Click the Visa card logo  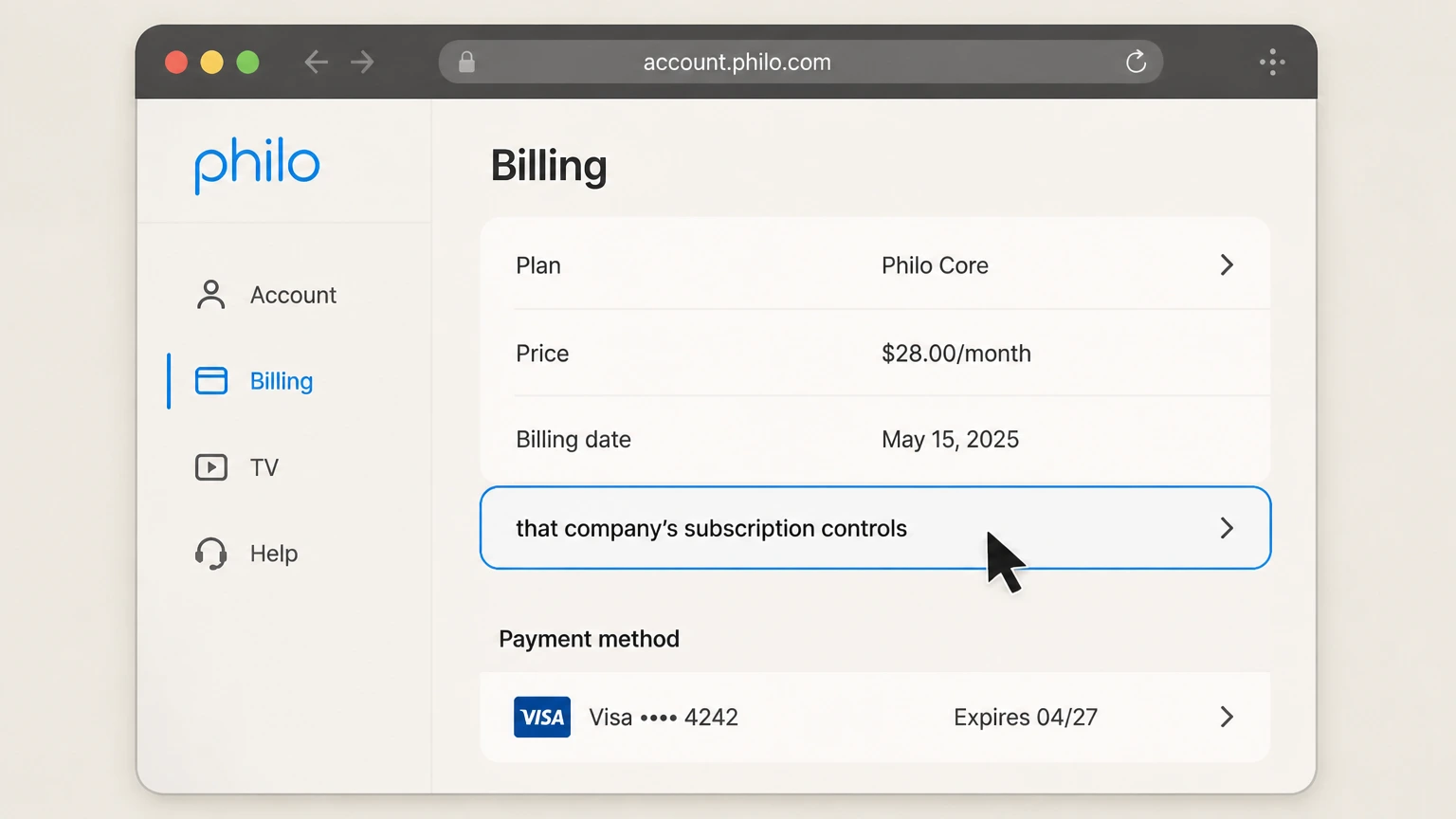[542, 717]
